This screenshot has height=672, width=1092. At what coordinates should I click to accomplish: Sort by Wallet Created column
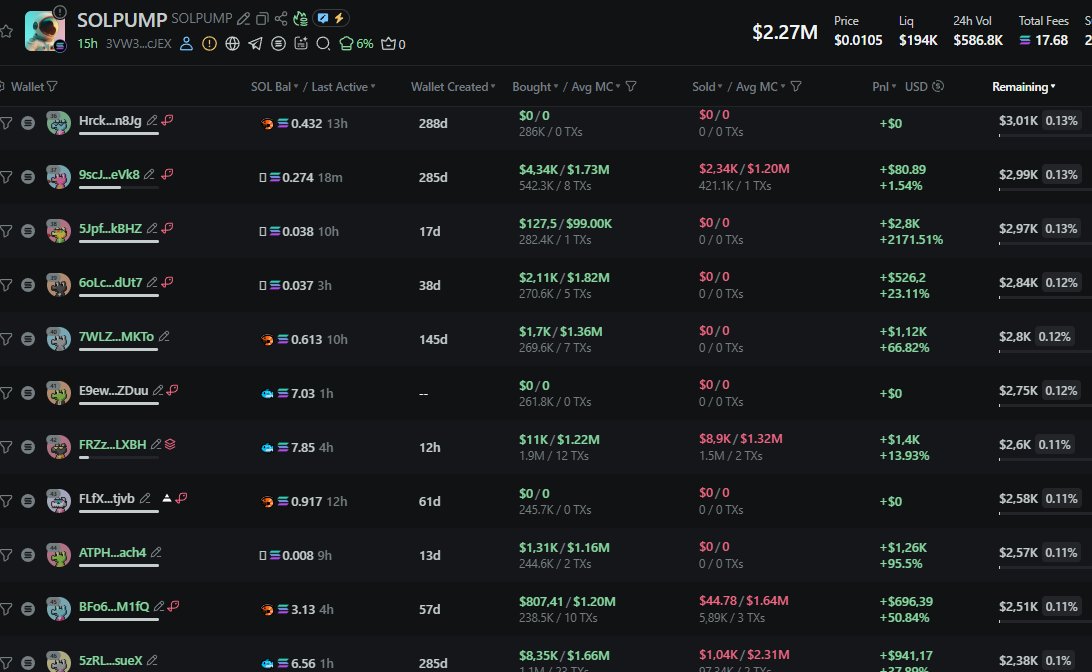coord(452,87)
